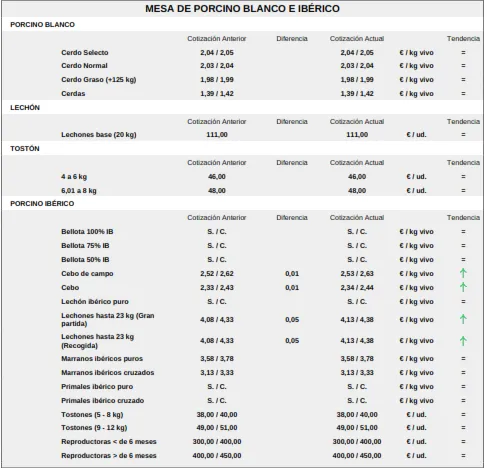Click the green up arrow for Cebo de campo
The width and height of the screenshot is (487, 468).
(463, 273)
